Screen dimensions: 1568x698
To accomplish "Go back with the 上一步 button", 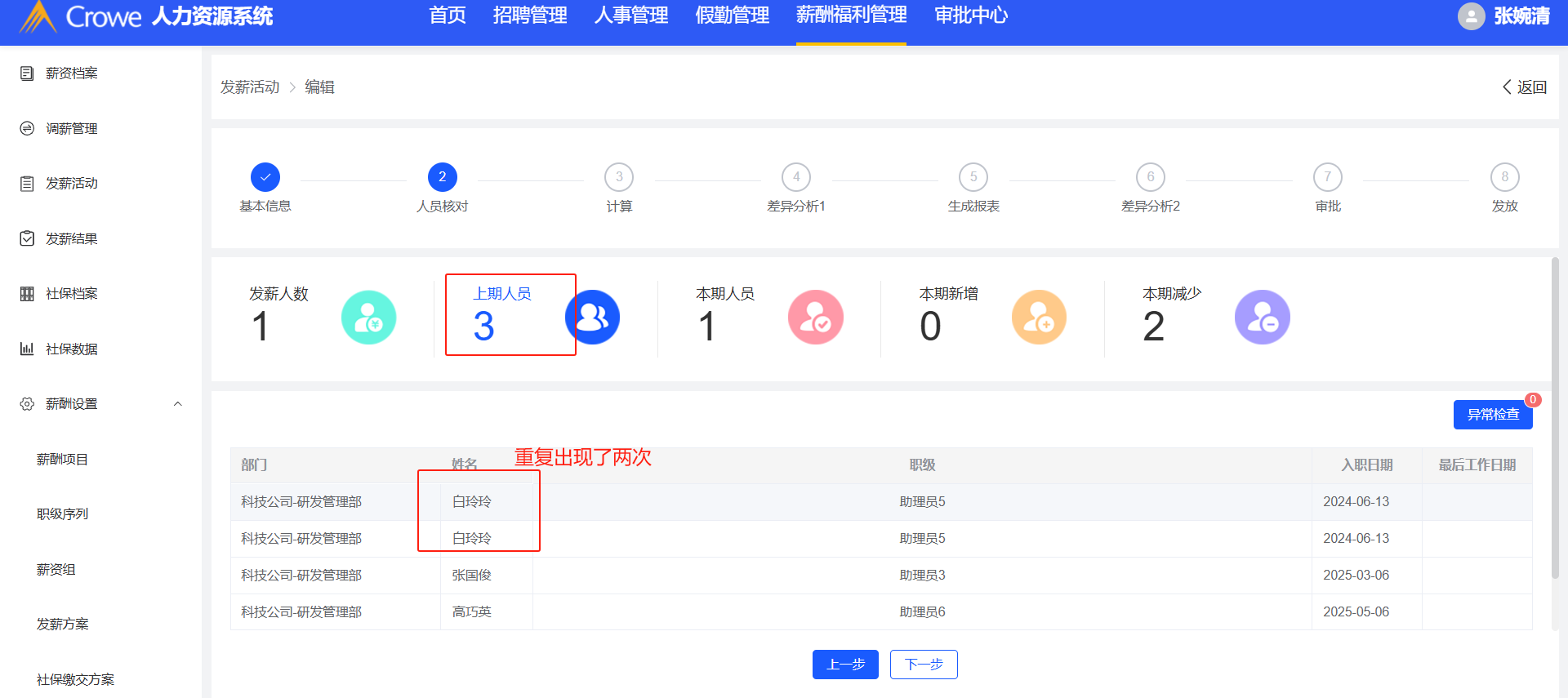I will pyautogui.click(x=845, y=665).
